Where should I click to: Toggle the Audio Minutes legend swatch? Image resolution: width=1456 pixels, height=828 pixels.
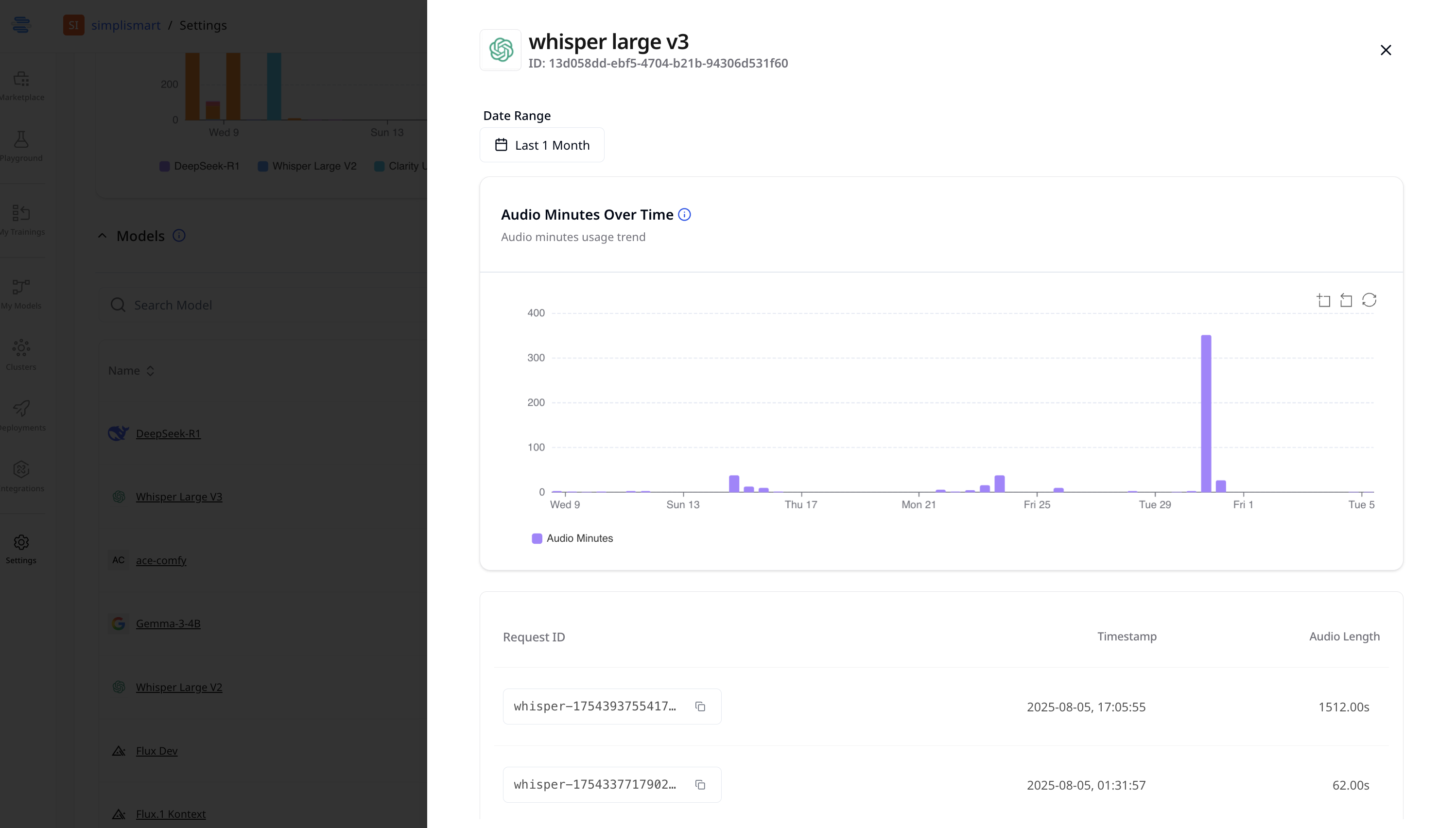(x=537, y=538)
